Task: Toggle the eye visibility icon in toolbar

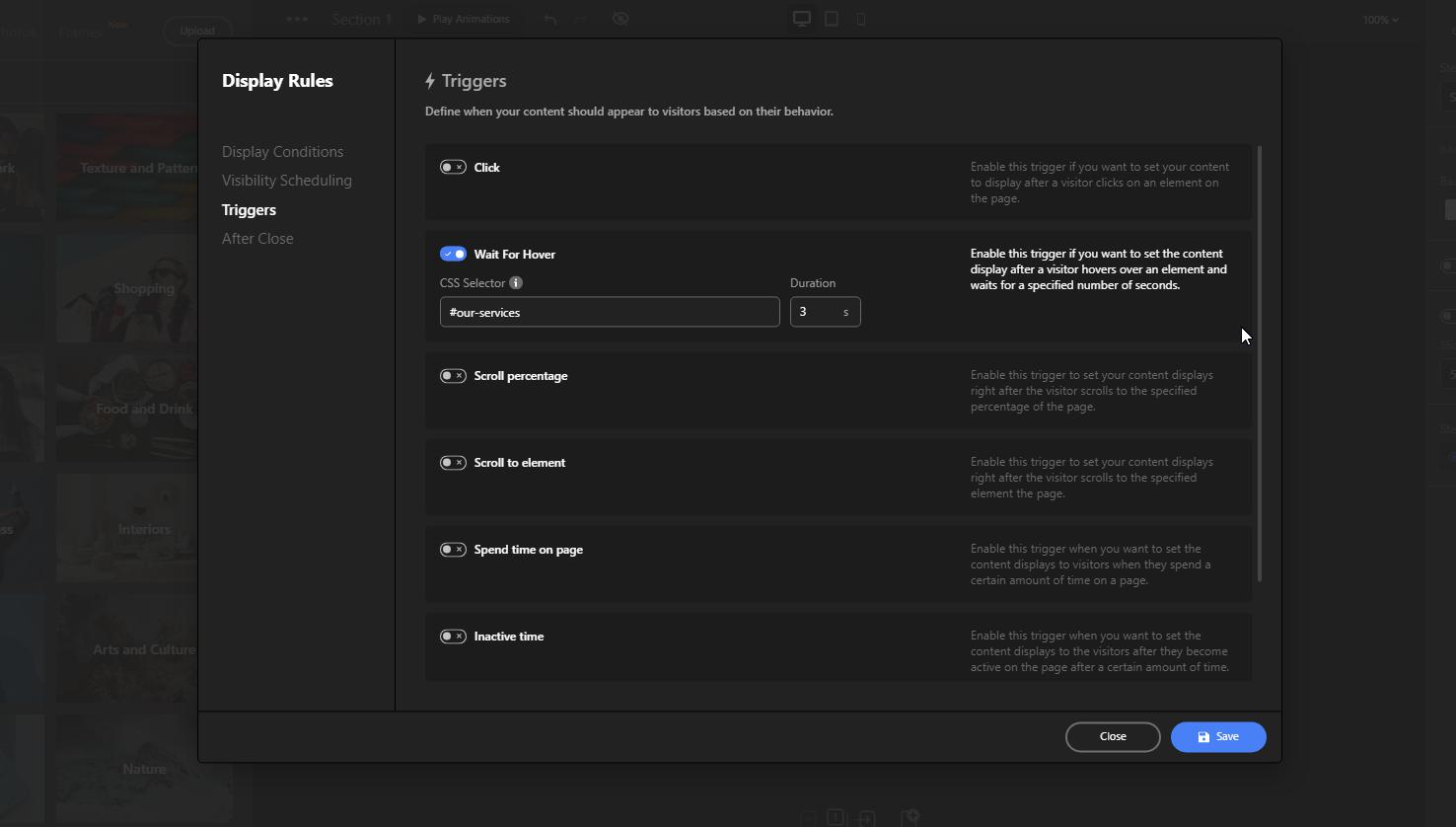Action: coord(620,19)
